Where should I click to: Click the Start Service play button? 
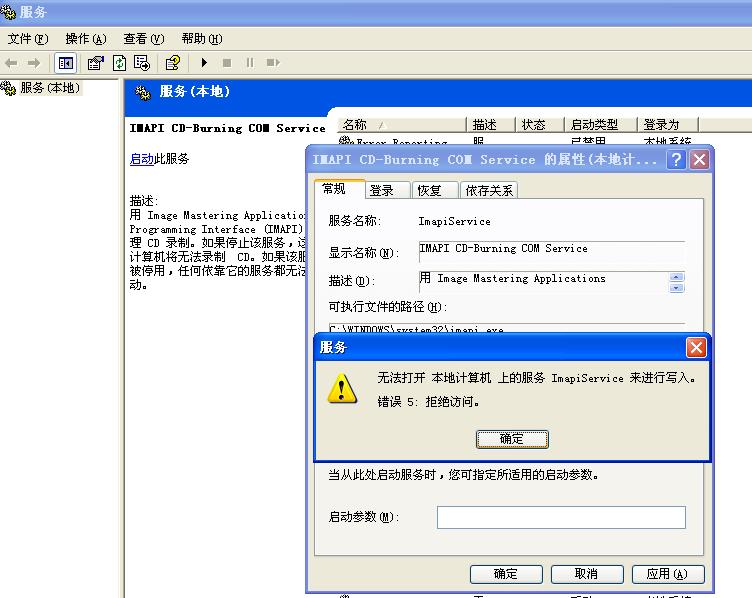204,63
